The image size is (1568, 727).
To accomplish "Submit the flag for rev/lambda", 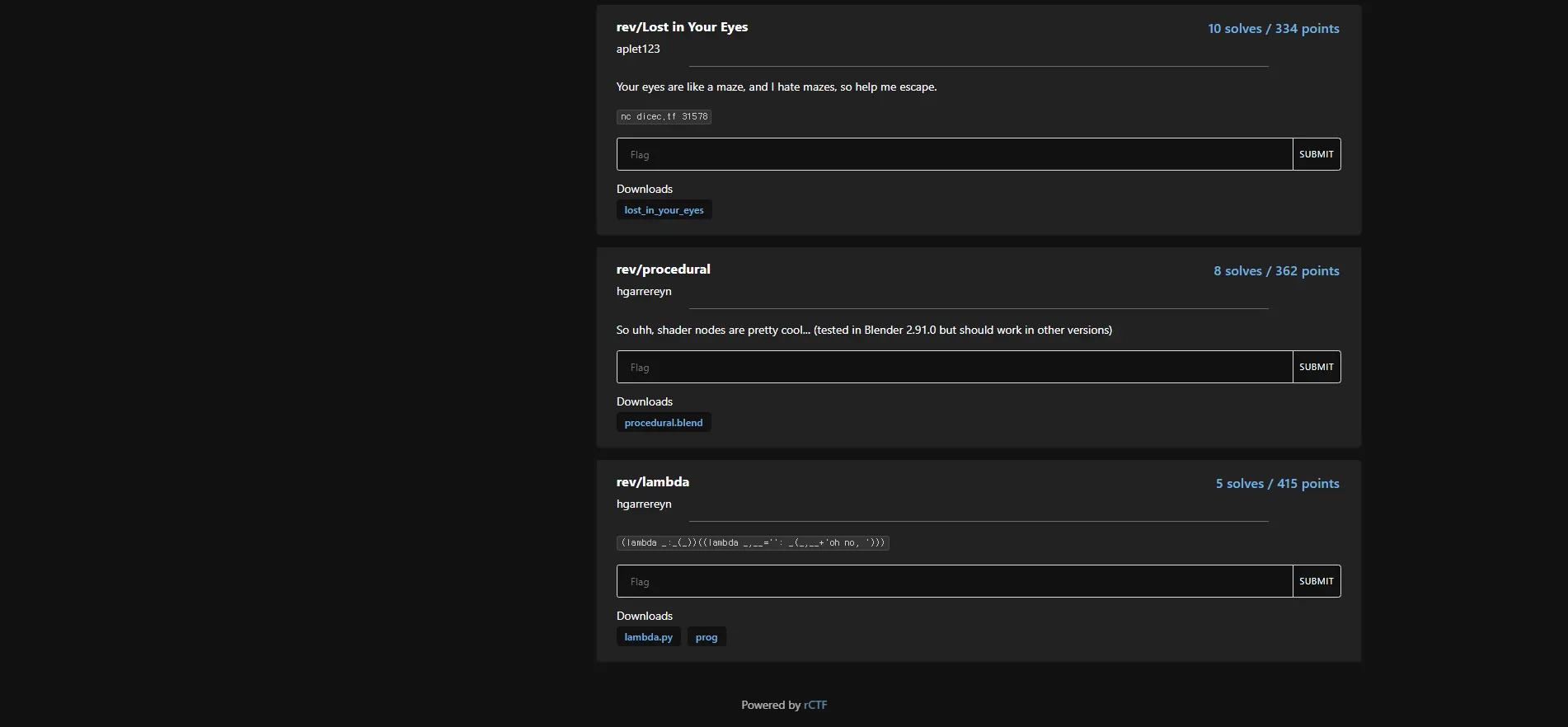I will pos(1317,581).
